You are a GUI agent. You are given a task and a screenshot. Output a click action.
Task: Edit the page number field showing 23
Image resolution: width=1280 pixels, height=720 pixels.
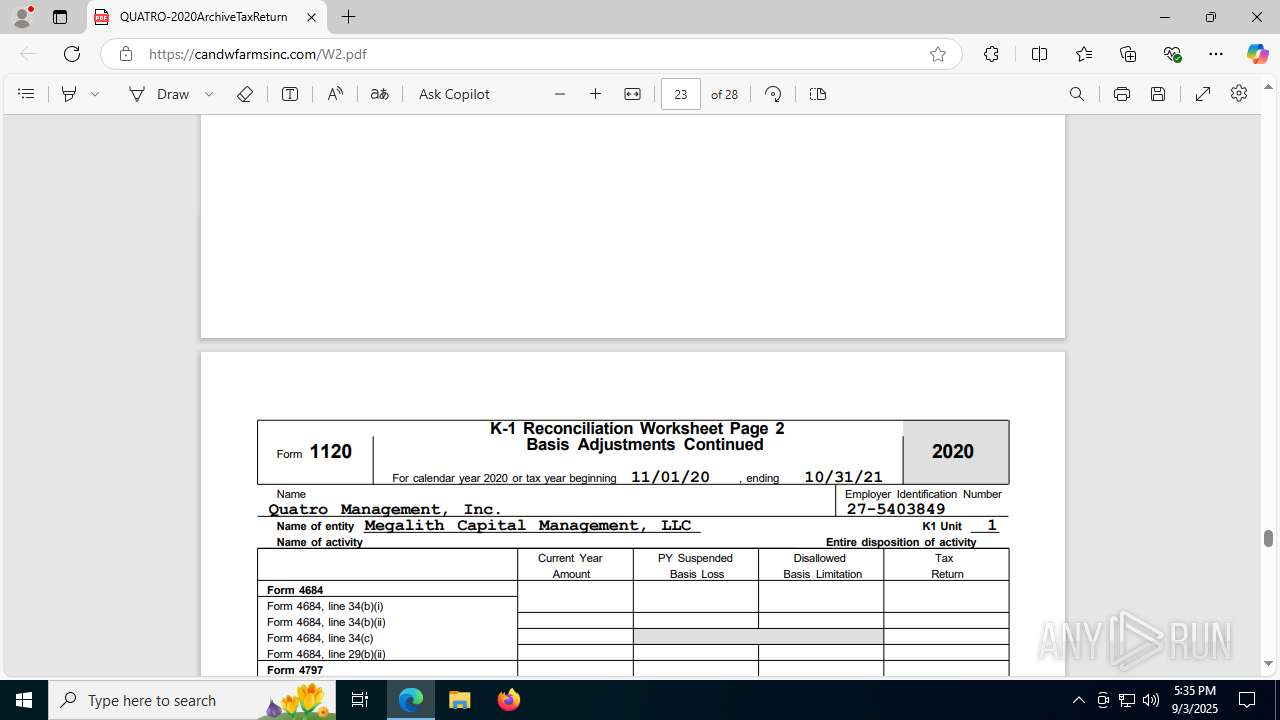(x=681, y=94)
